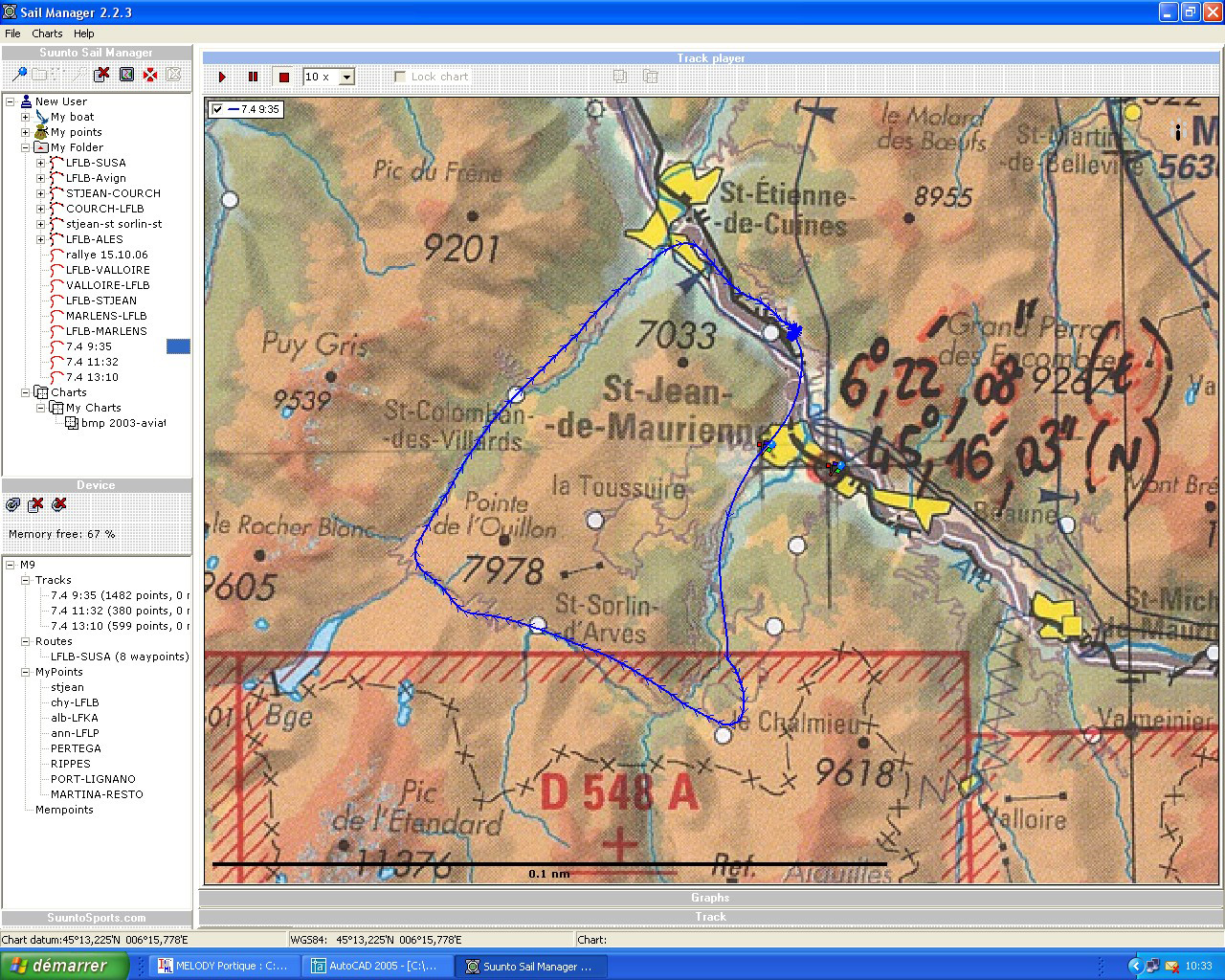Open the File menu
The image size is (1225, 980).
point(12,33)
